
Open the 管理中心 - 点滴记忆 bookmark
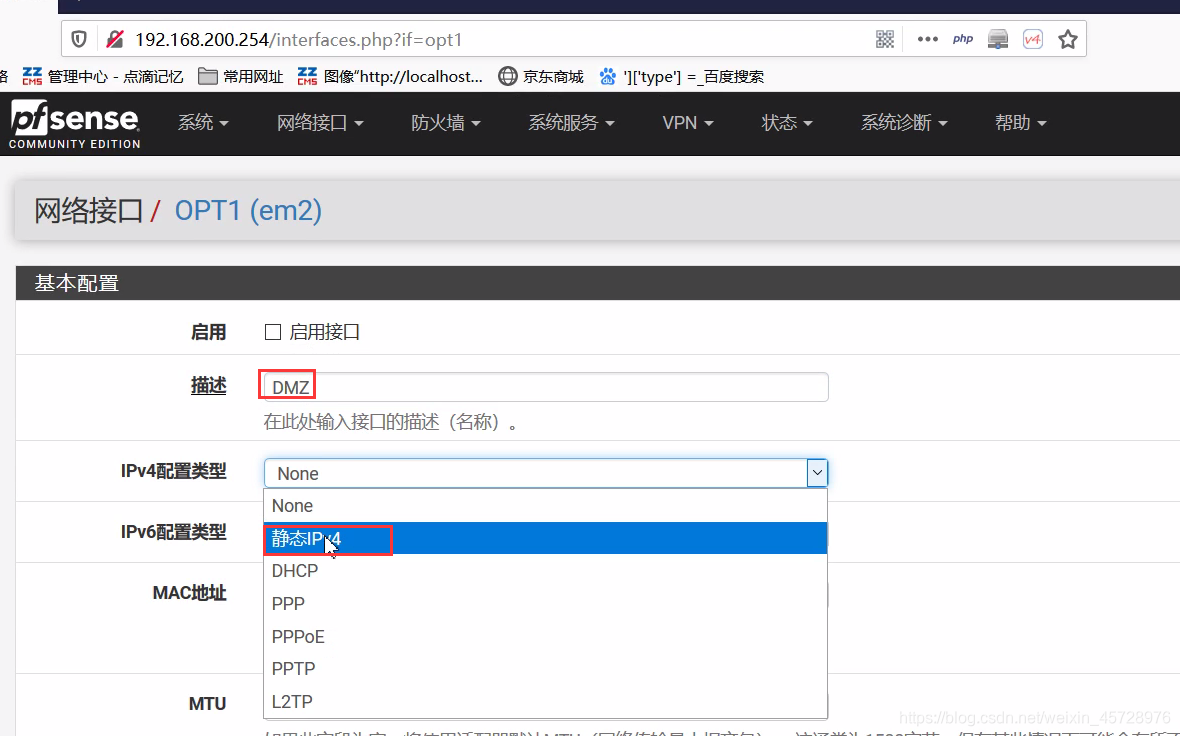(103, 76)
